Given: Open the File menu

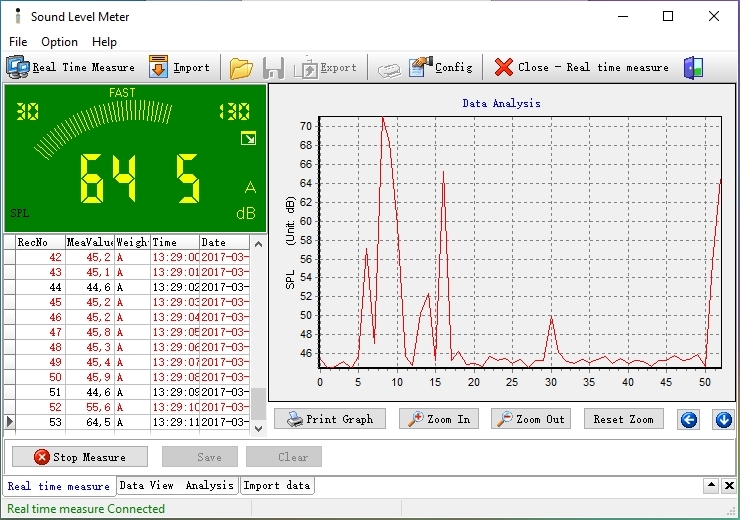Looking at the screenshot, I should [x=18, y=42].
